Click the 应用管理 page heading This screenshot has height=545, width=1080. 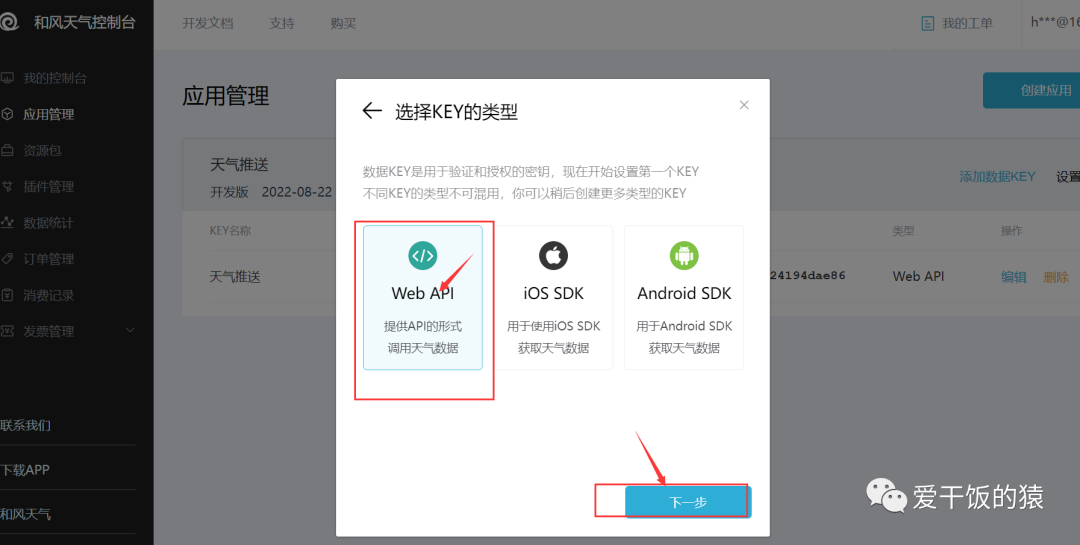pyautogui.click(x=226, y=95)
